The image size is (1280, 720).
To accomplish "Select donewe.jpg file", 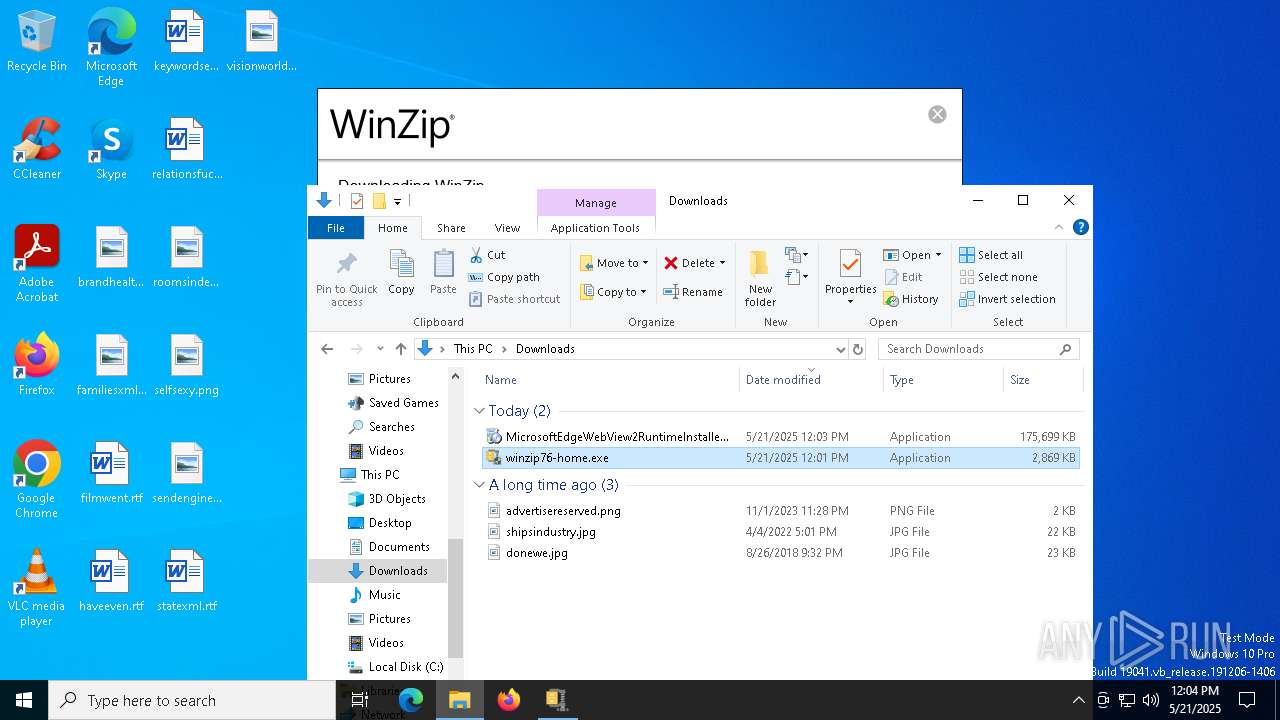I will (x=780, y=553).
